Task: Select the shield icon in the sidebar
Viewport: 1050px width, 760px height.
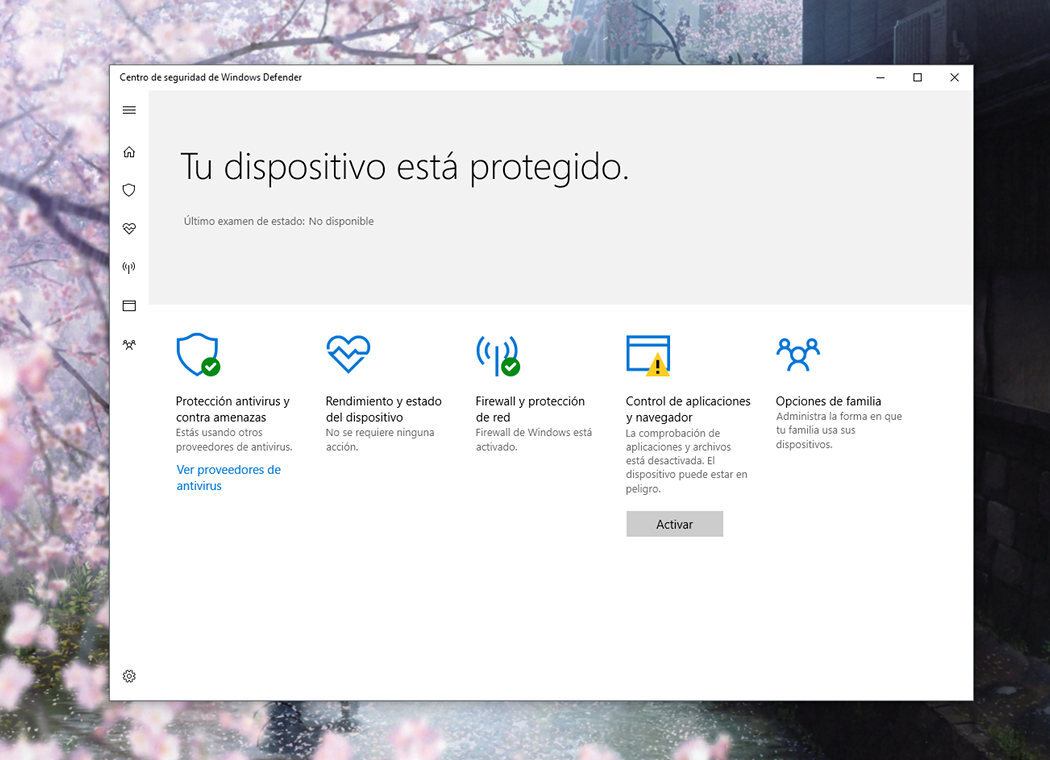Action: (128, 190)
